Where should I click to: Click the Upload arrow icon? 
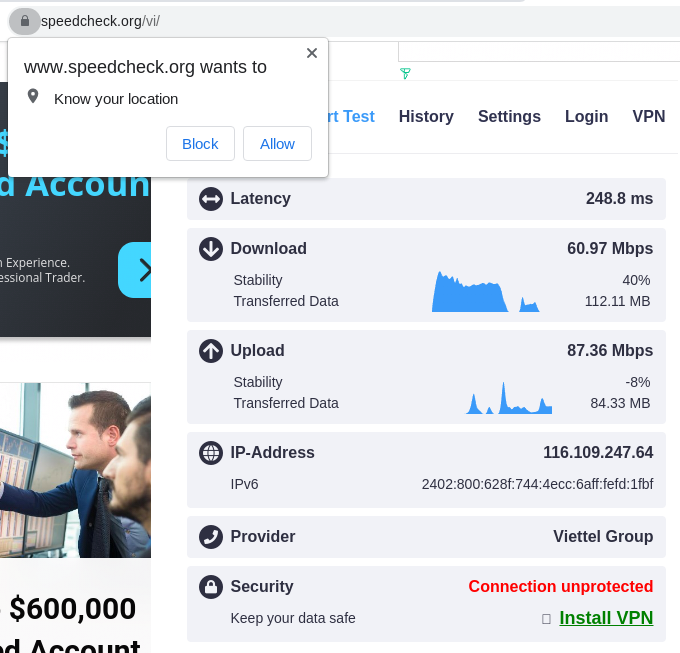(x=210, y=351)
